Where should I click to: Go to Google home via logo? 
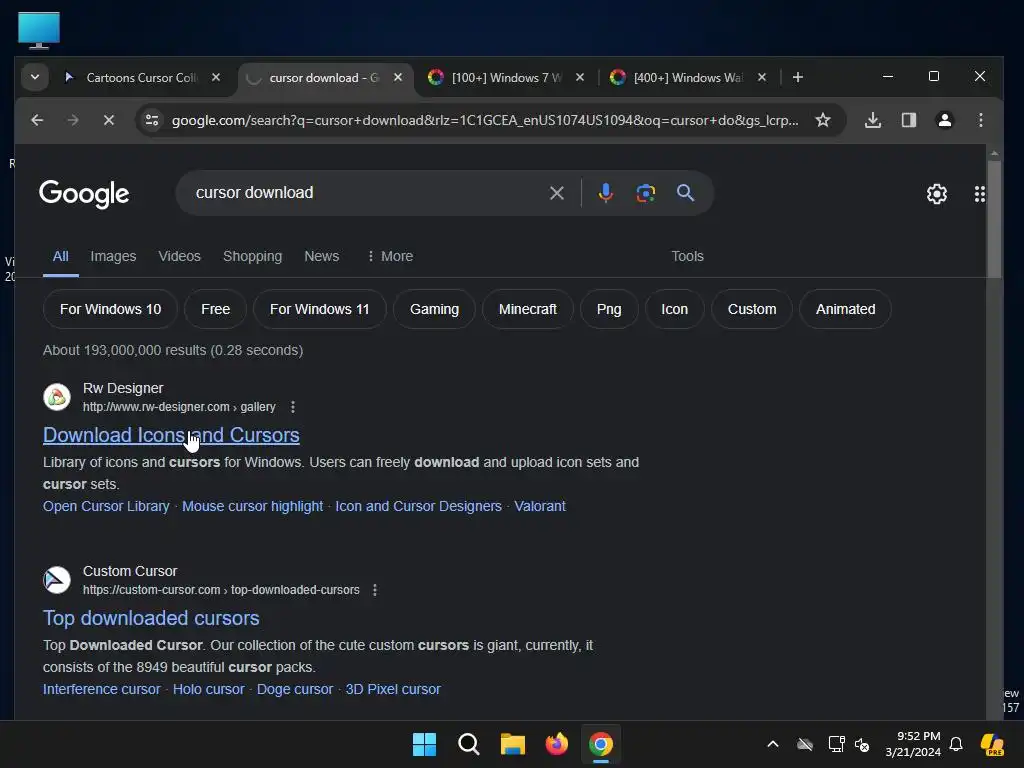(84, 193)
